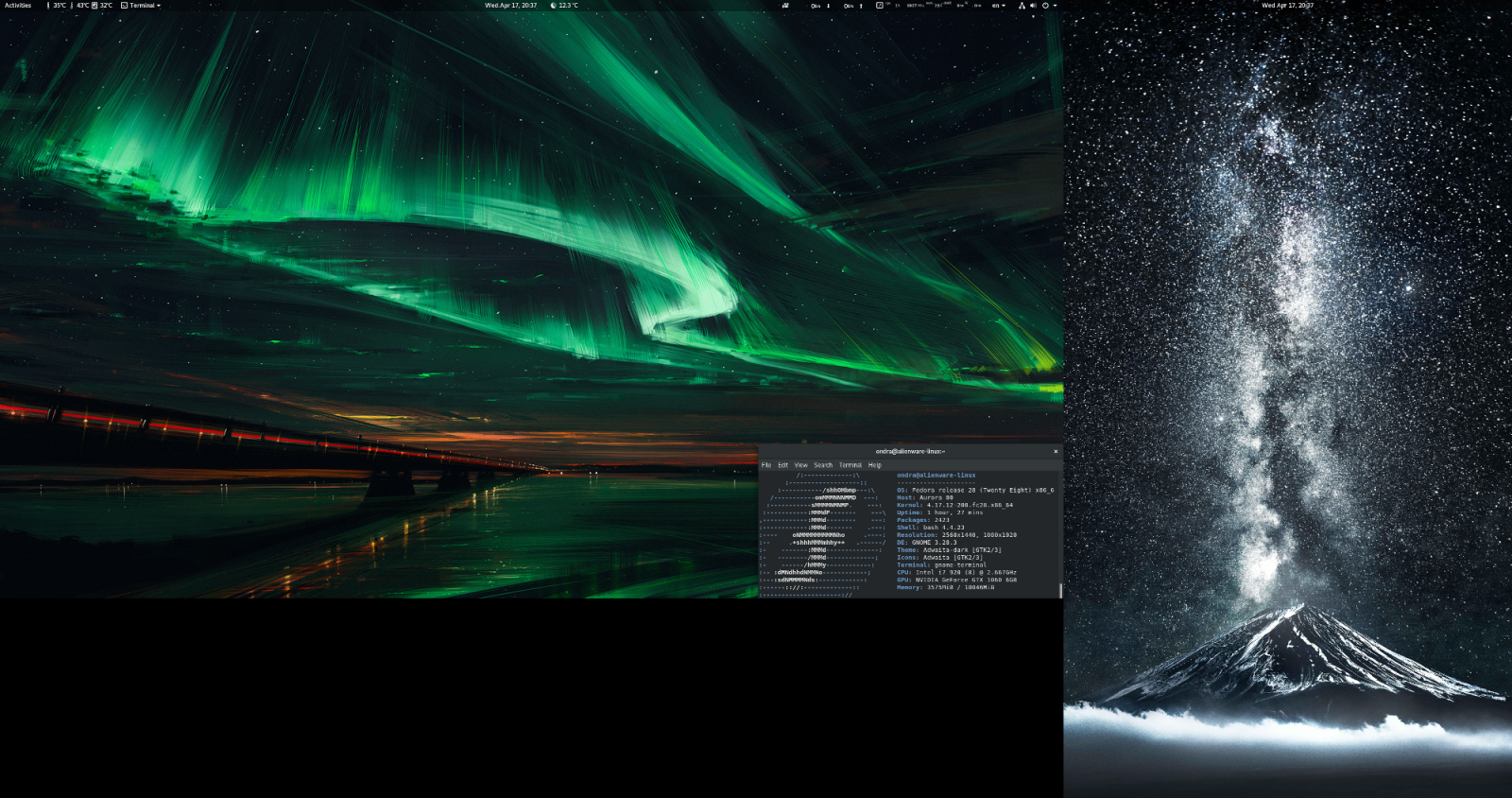Click the power icon in system menu
The height and width of the screenshot is (798, 1512).
tap(1045, 6)
